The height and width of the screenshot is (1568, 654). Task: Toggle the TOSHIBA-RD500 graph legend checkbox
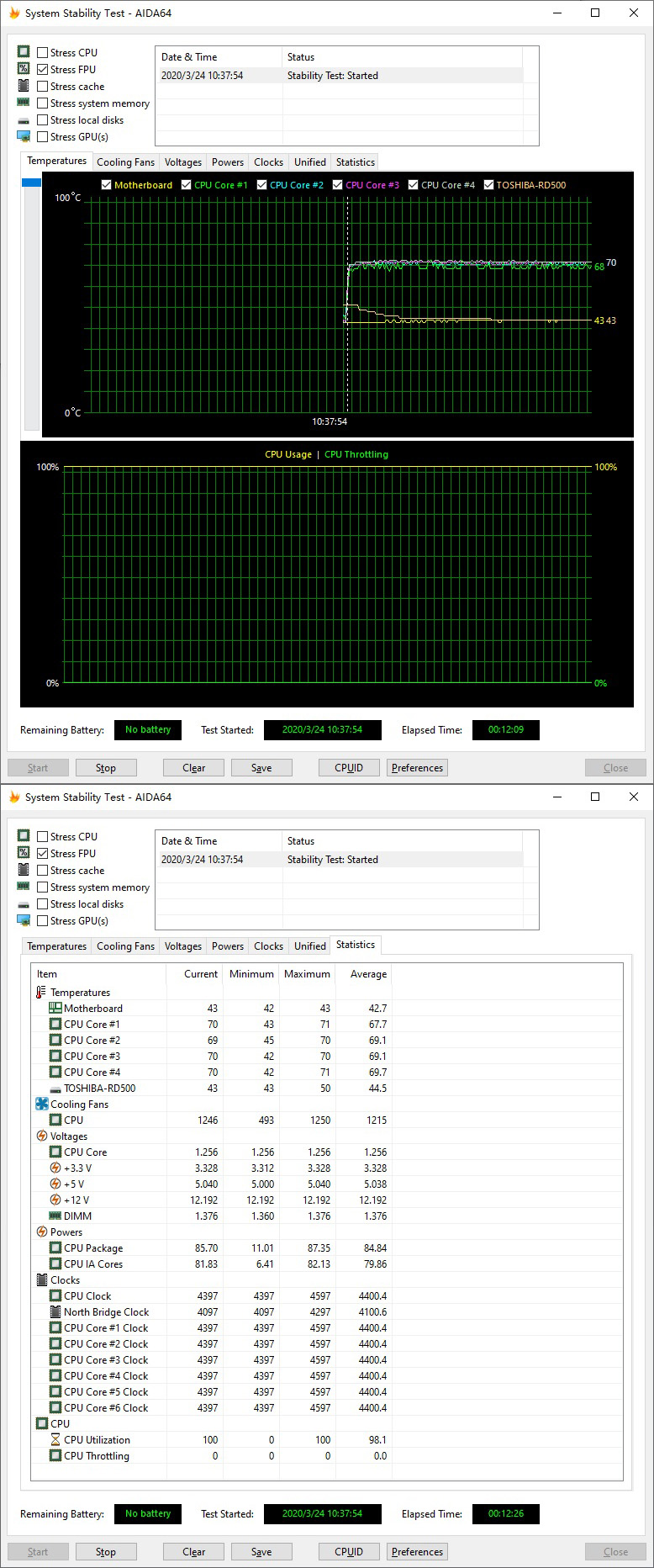488,185
